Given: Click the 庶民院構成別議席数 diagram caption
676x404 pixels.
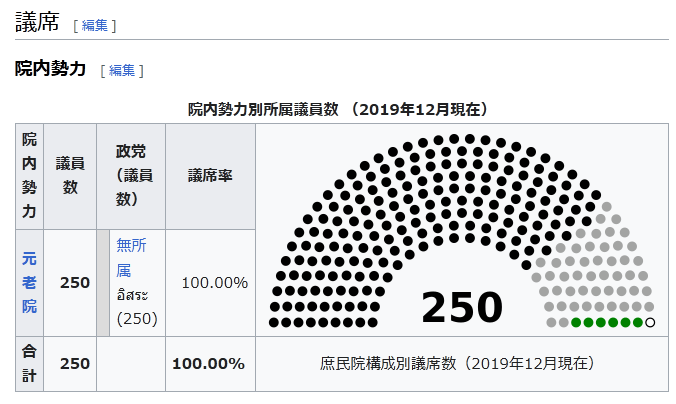Looking at the screenshot, I should pyautogui.click(x=461, y=363).
